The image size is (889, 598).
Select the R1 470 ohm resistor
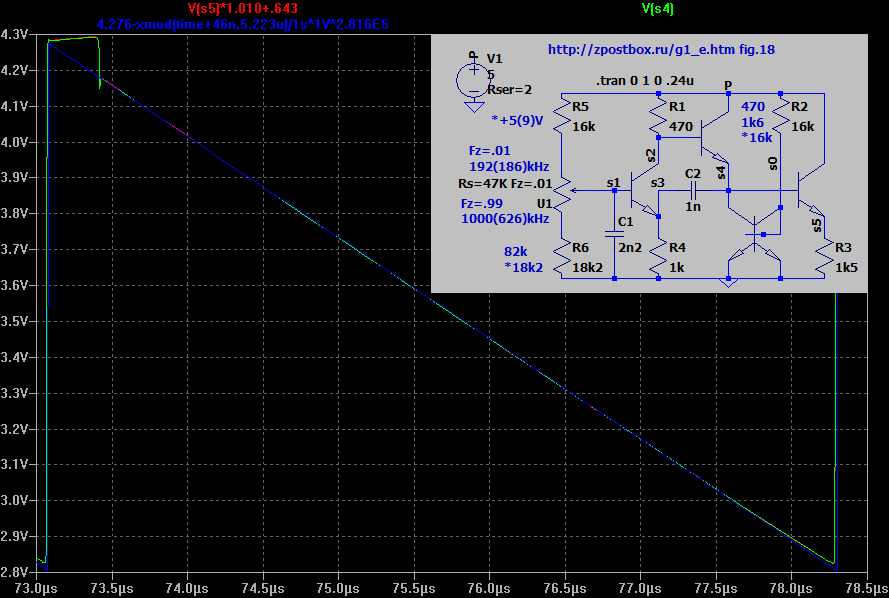tap(658, 121)
